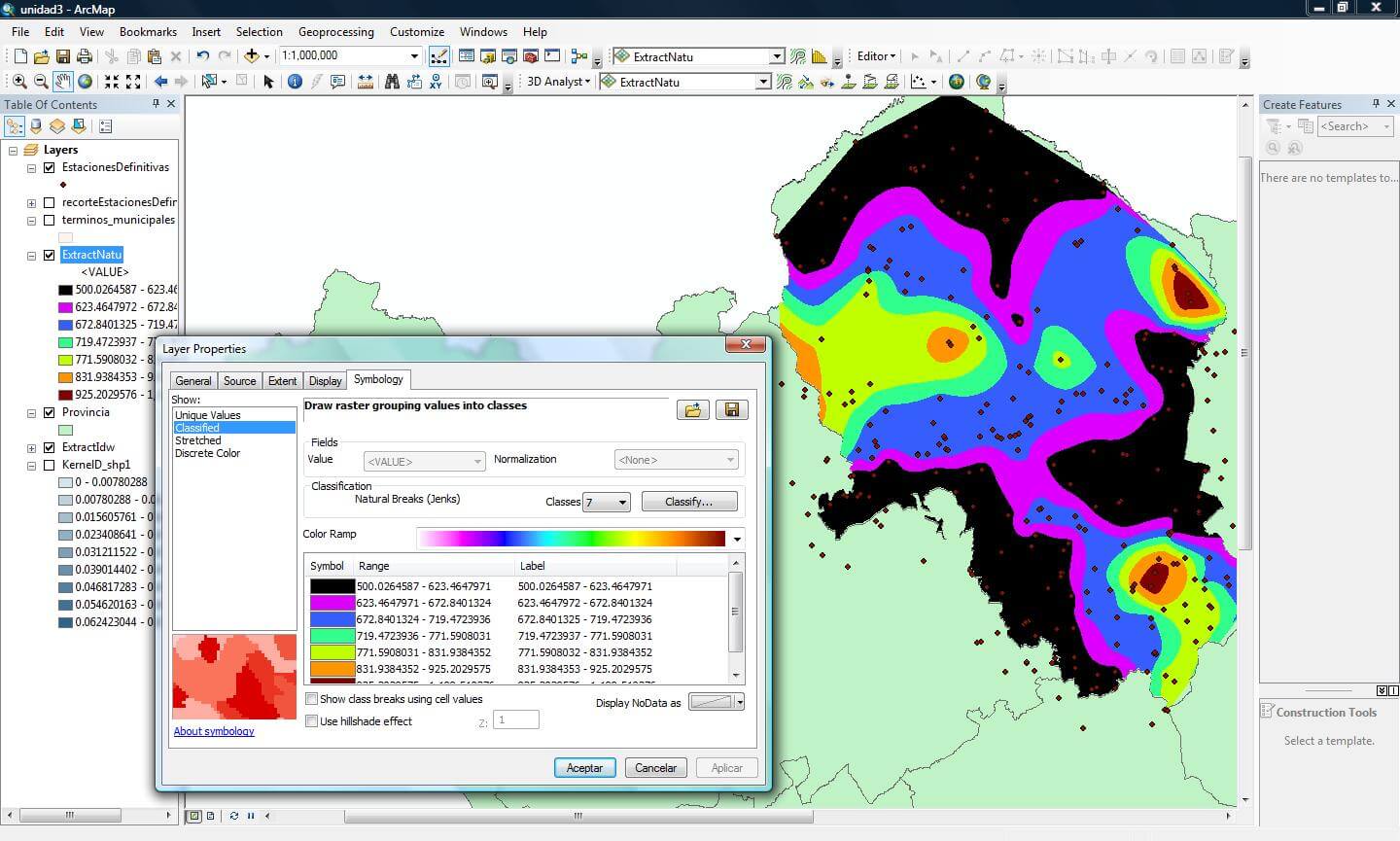Open the Identify tool
Viewport: 1400px width, 841px height.
[x=295, y=82]
